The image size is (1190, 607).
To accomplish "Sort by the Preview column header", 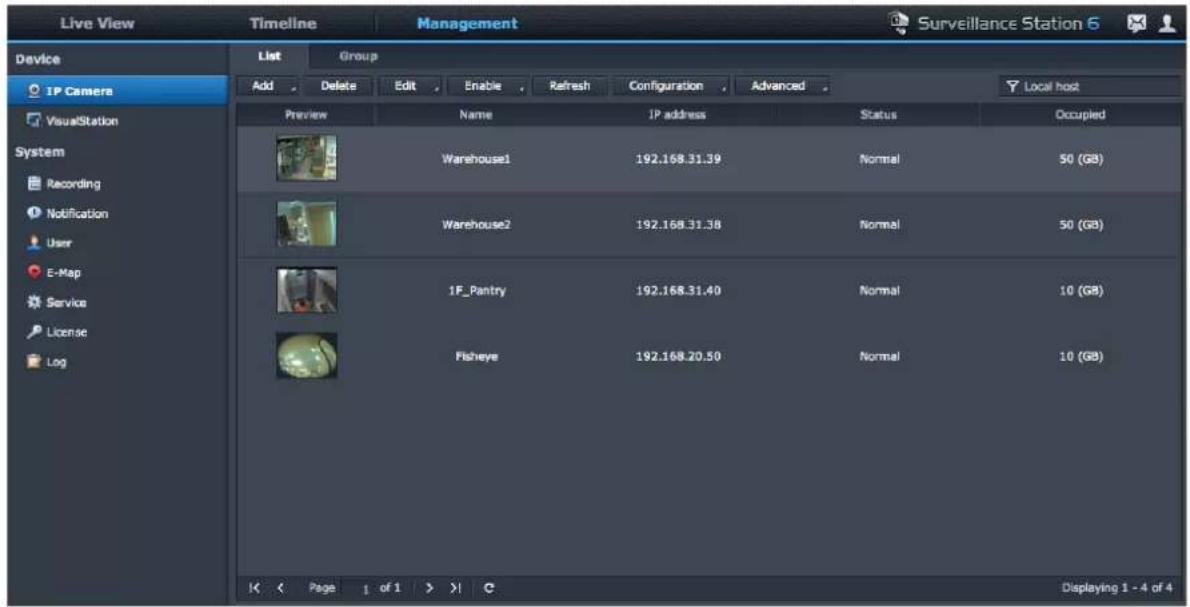I will pos(306,115).
